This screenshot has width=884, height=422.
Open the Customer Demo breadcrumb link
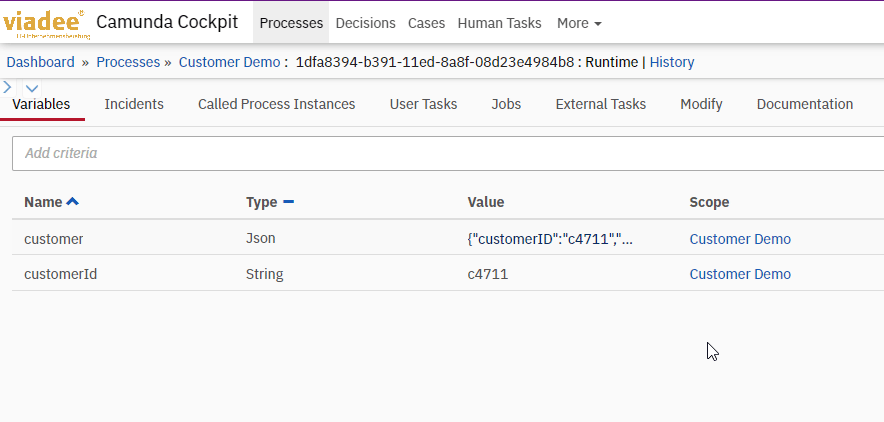(229, 62)
